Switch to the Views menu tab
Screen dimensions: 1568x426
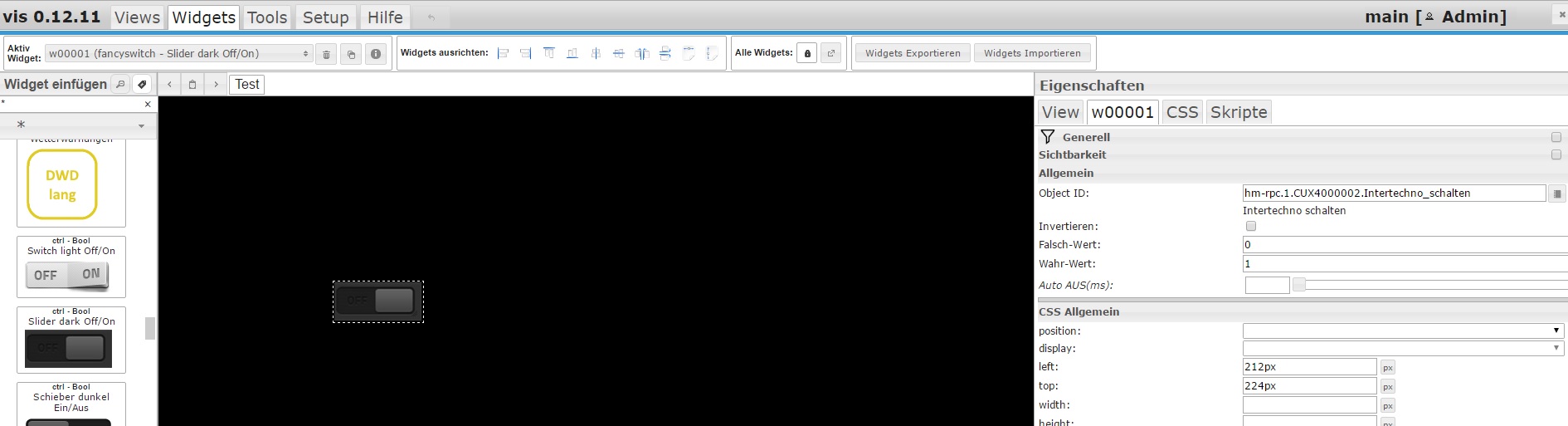click(137, 17)
